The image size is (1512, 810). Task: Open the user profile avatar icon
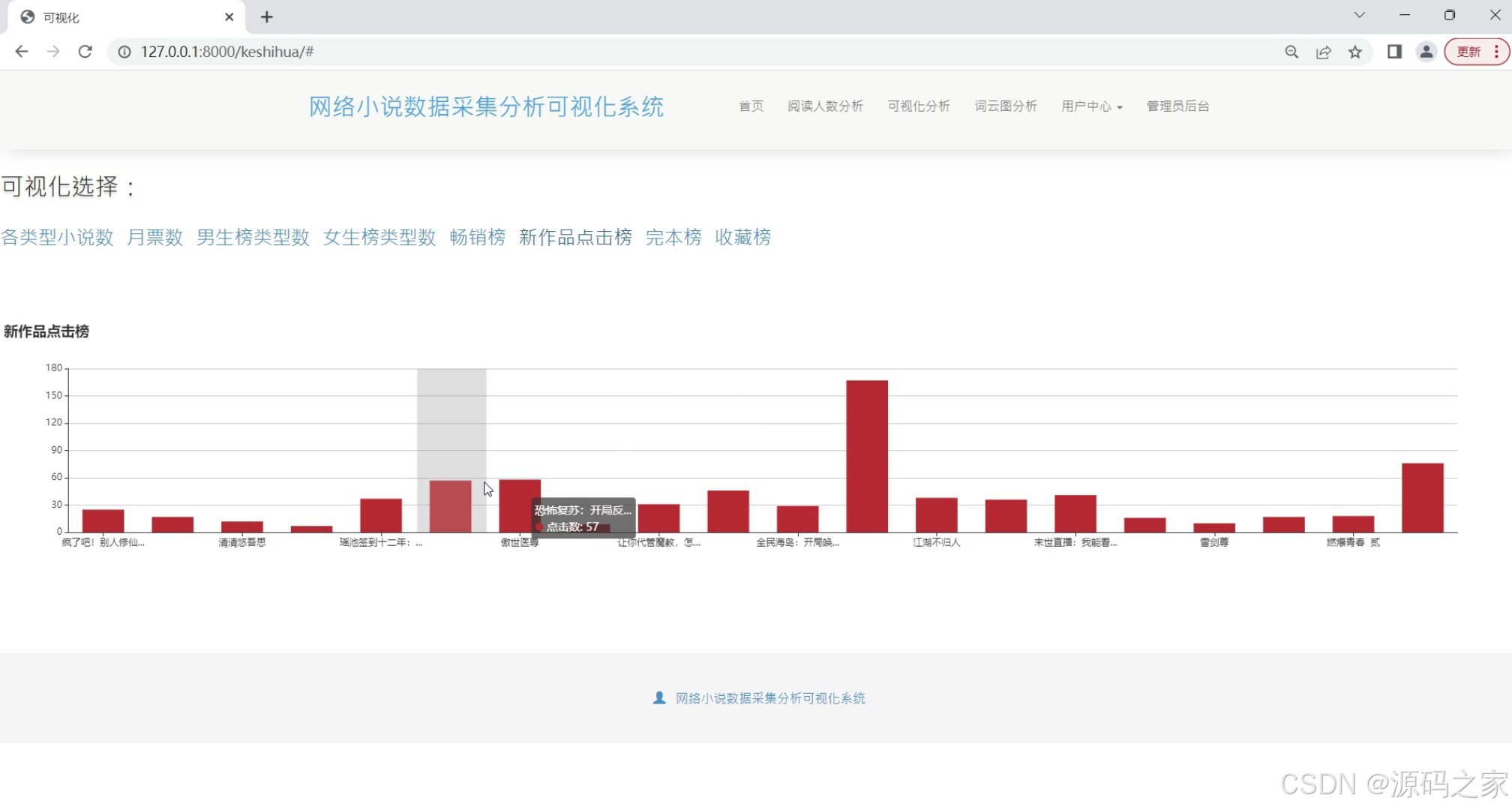pyautogui.click(x=1426, y=52)
